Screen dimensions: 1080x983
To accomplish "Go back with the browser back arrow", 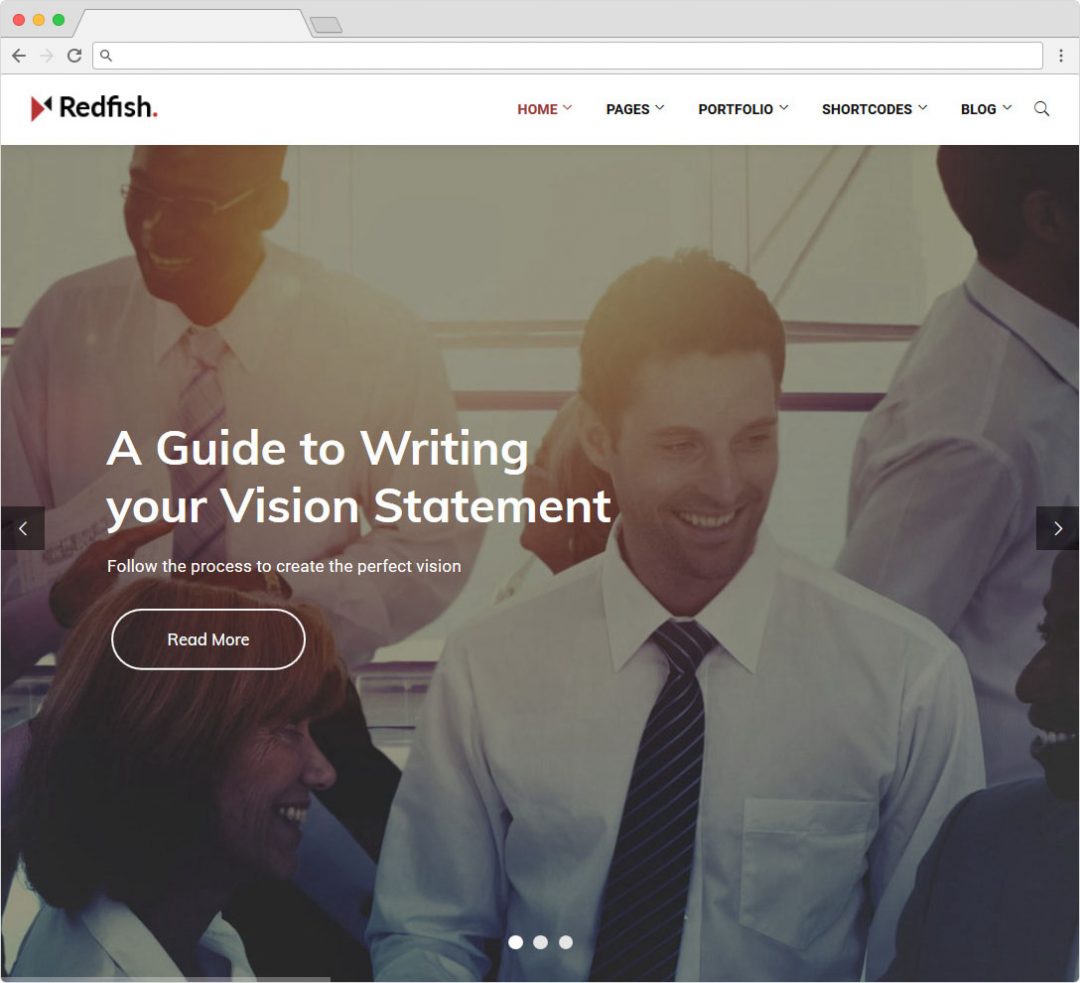I will click(19, 56).
